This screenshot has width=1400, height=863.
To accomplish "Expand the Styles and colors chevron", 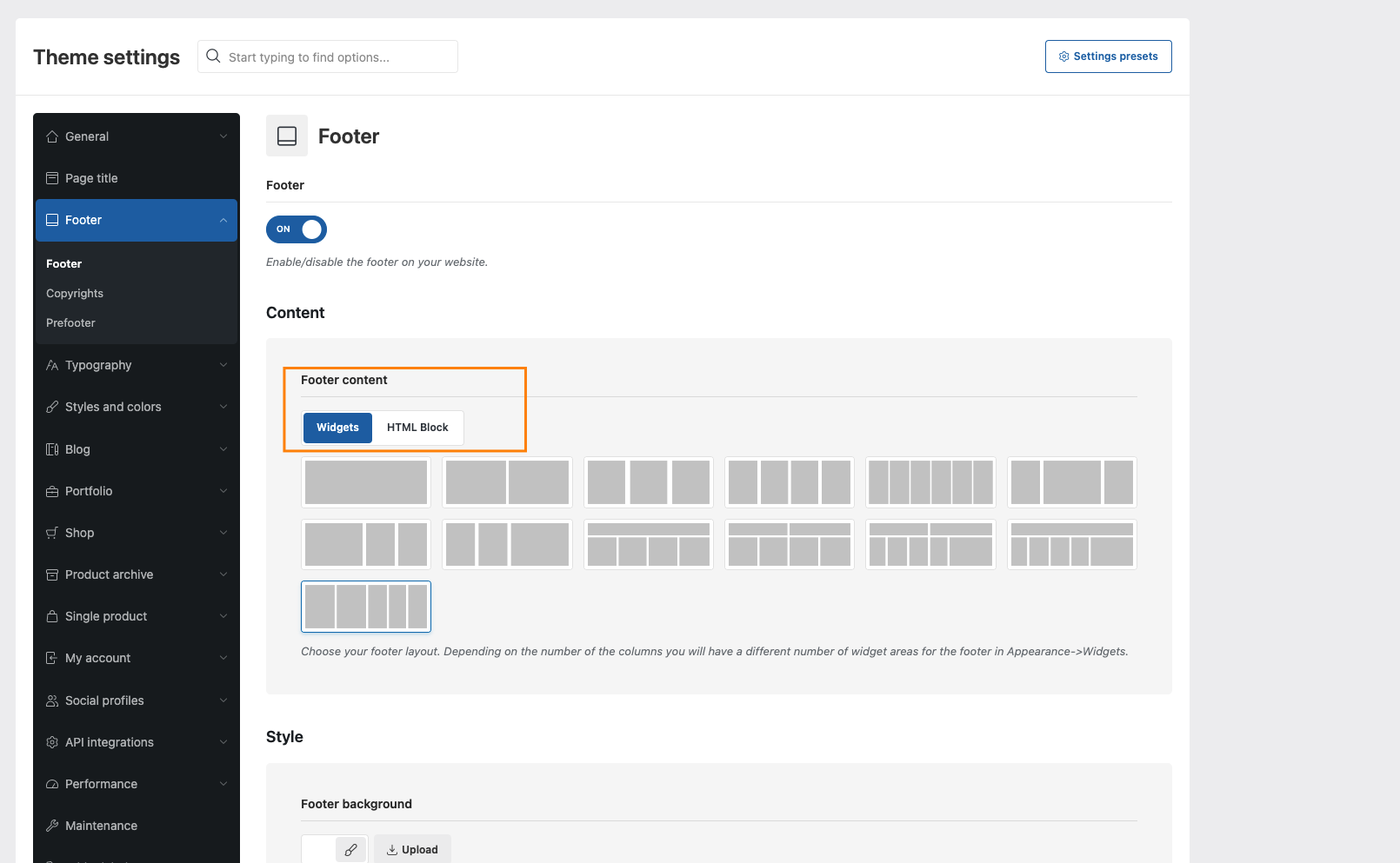I will click(223, 407).
